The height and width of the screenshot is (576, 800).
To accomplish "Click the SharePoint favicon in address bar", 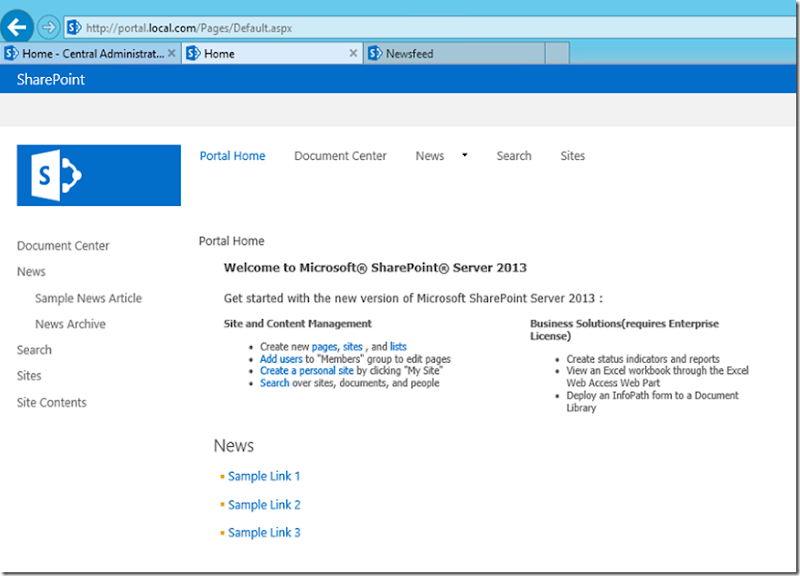I will pos(74,28).
